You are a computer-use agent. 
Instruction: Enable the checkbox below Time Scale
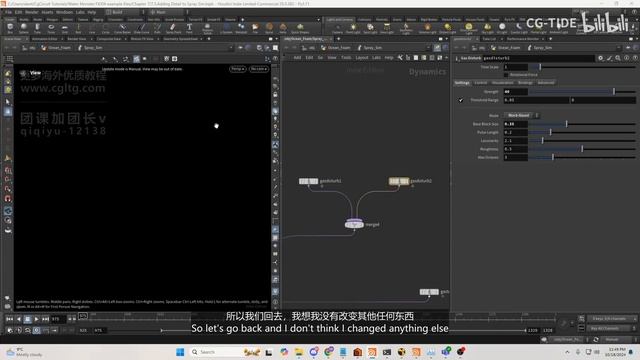(x=506, y=75)
